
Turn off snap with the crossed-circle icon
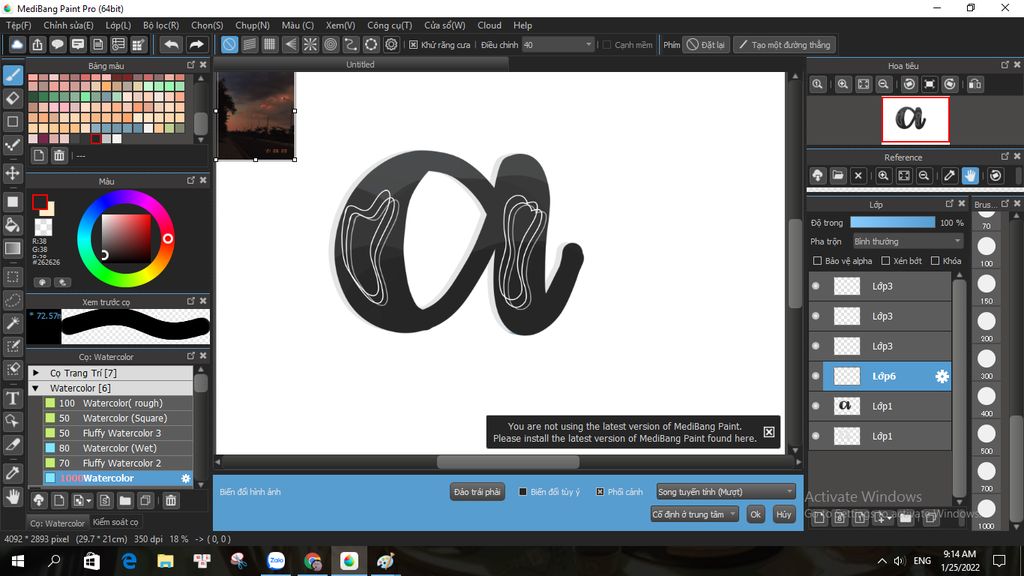tap(229, 44)
